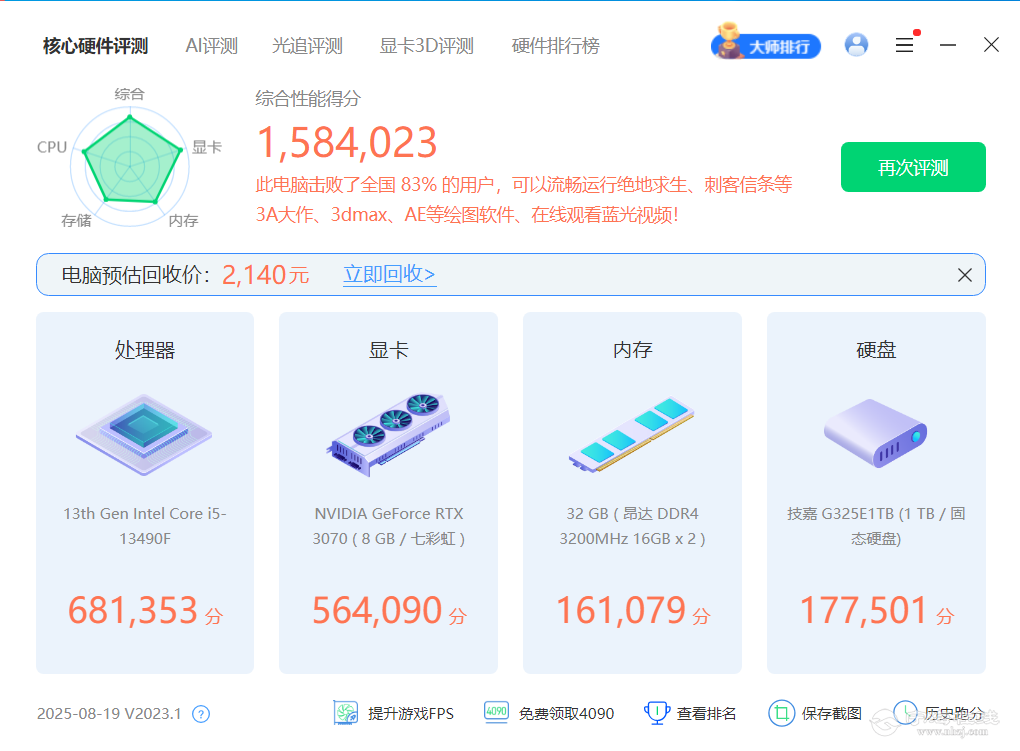1020x751 pixels.
Task: Open the user account avatar icon
Action: (x=856, y=45)
